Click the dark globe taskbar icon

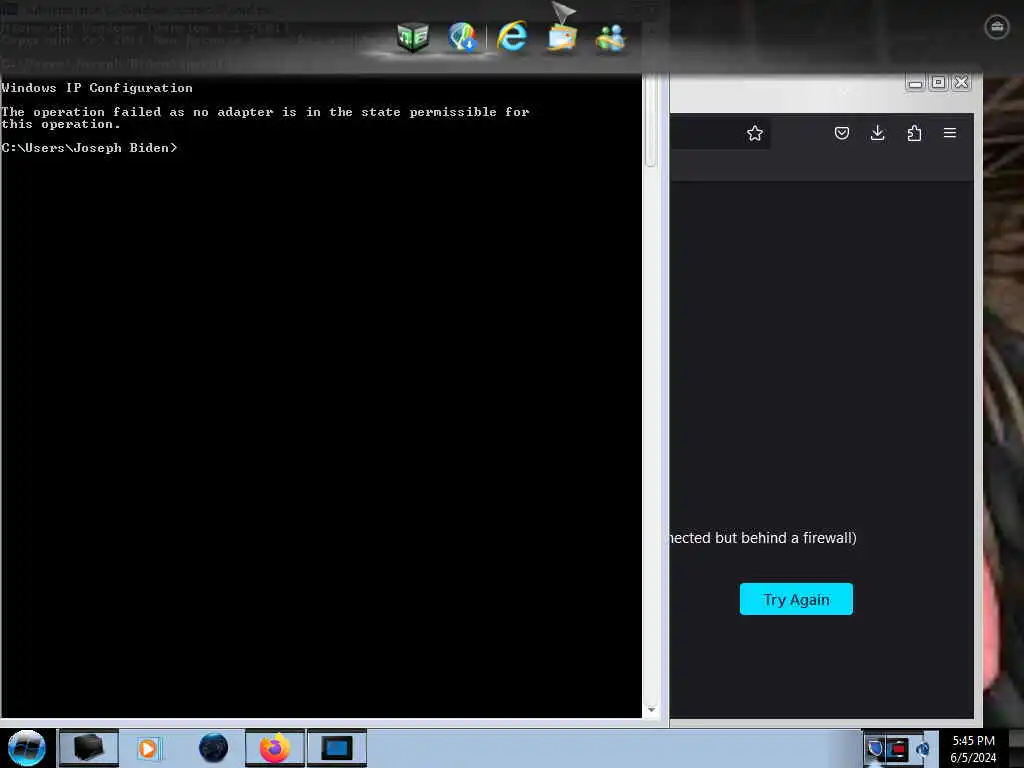click(x=214, y=748)
